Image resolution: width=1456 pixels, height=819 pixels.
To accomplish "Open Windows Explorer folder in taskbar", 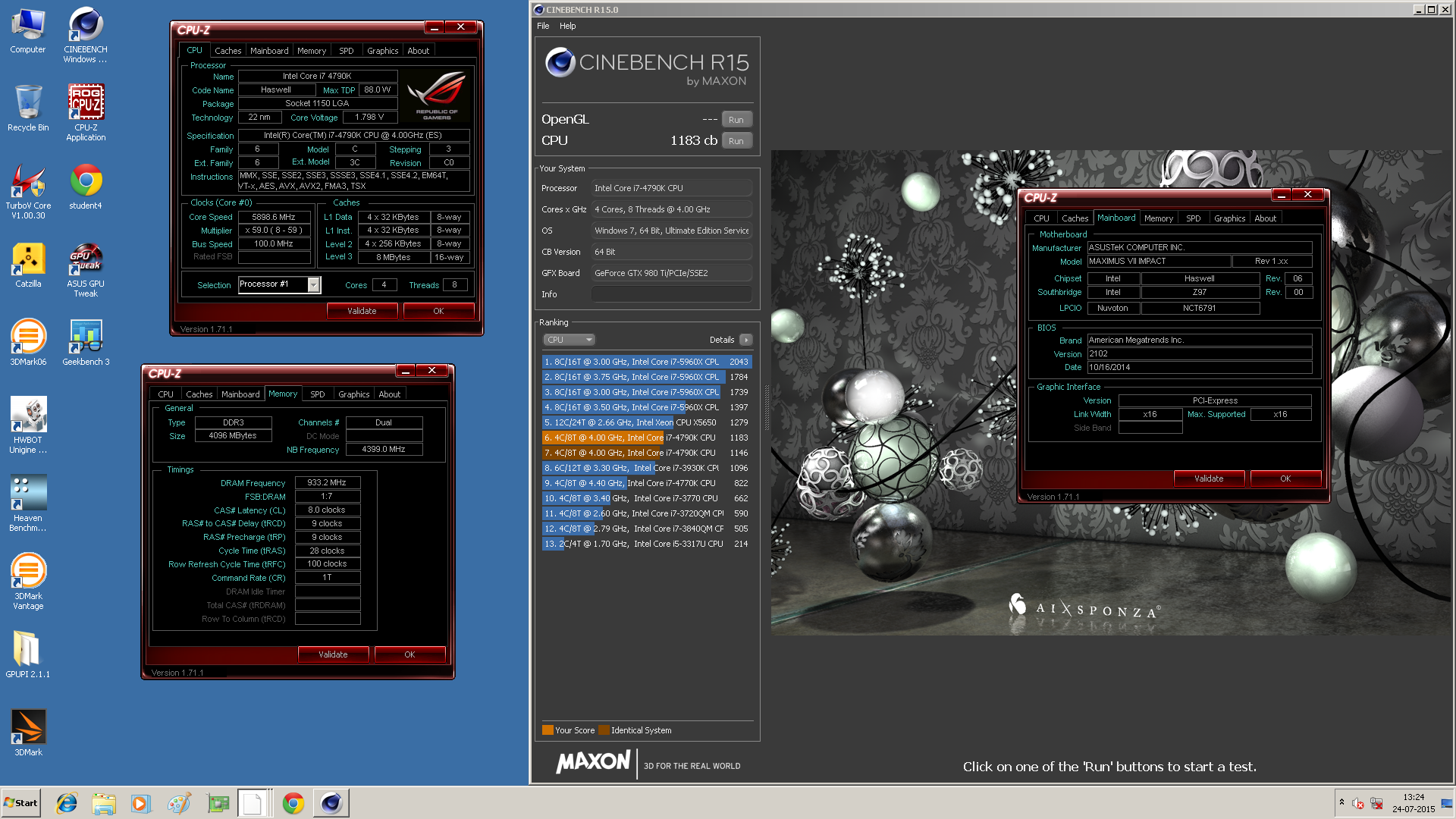I will pos(104,803).
